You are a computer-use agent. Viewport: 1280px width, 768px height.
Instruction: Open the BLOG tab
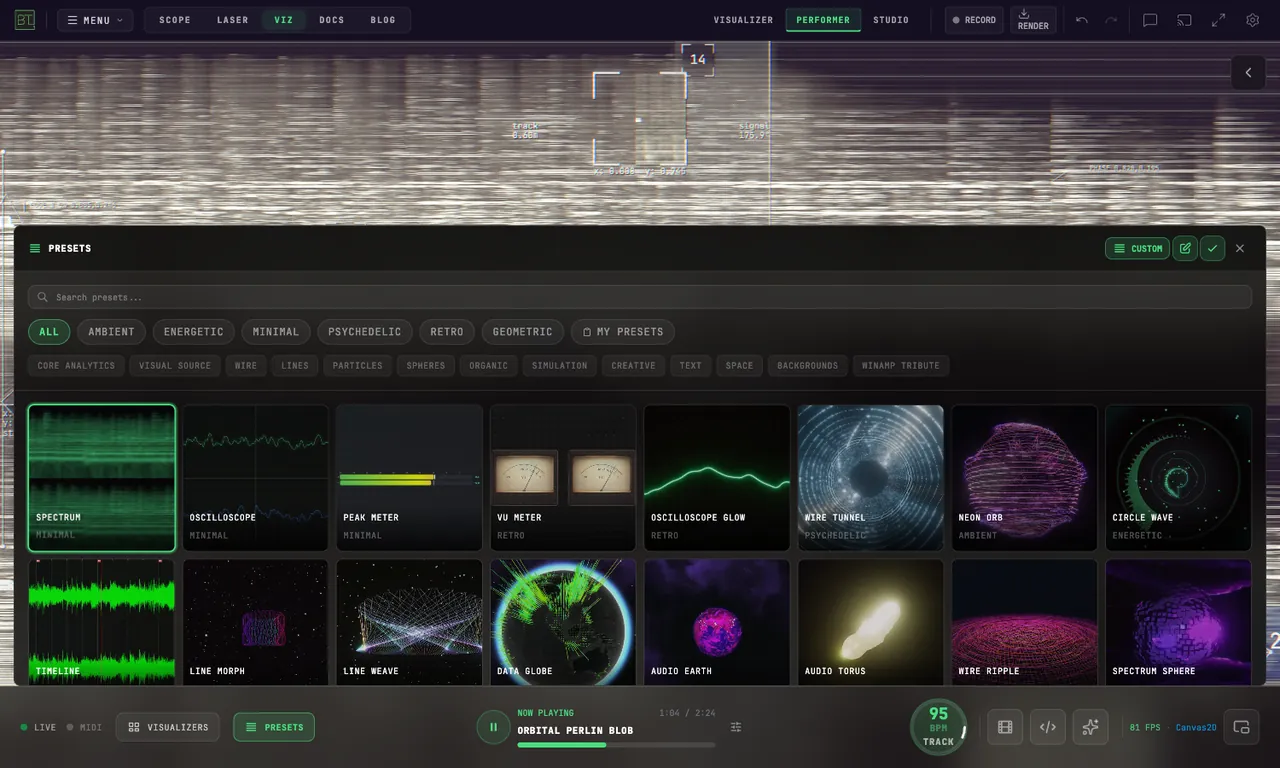click(383, 20)
